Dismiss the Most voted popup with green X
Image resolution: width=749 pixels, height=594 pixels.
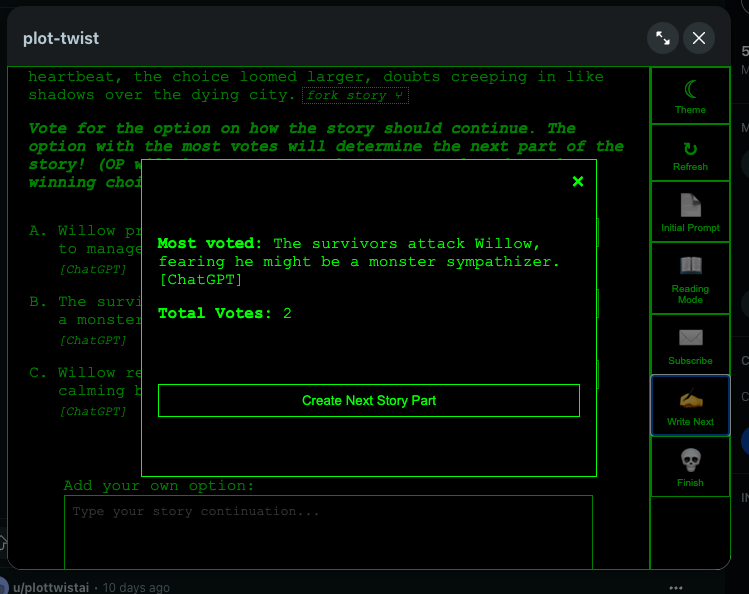point(578,181)
